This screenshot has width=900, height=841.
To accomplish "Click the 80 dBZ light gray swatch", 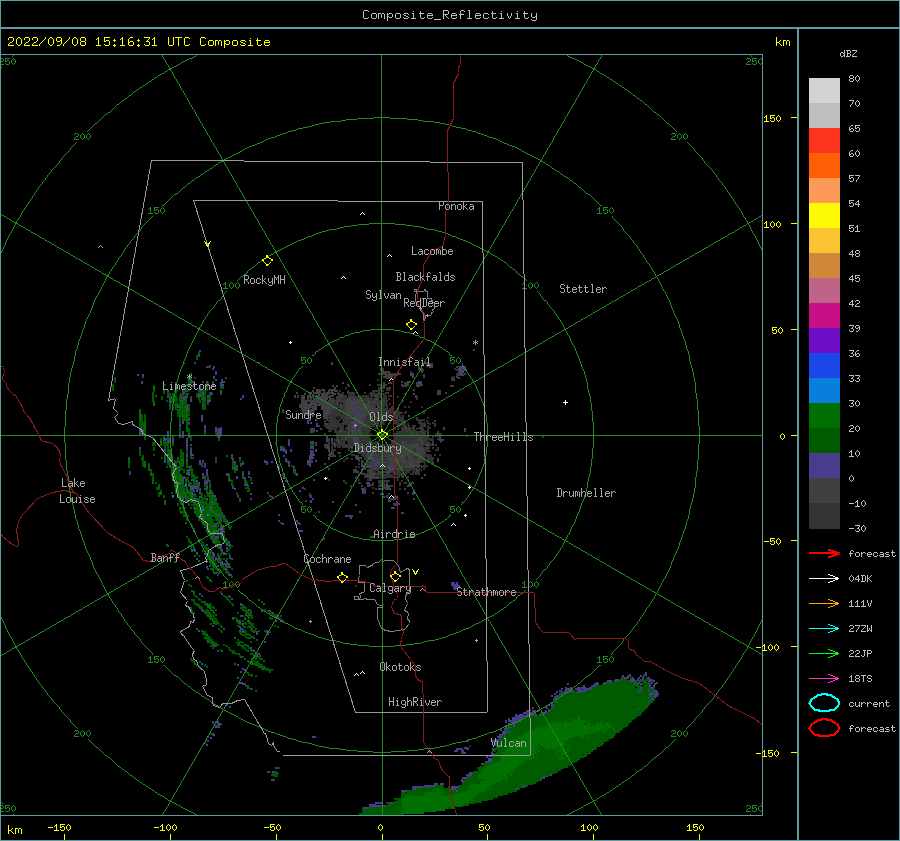I will click(824, 90).
